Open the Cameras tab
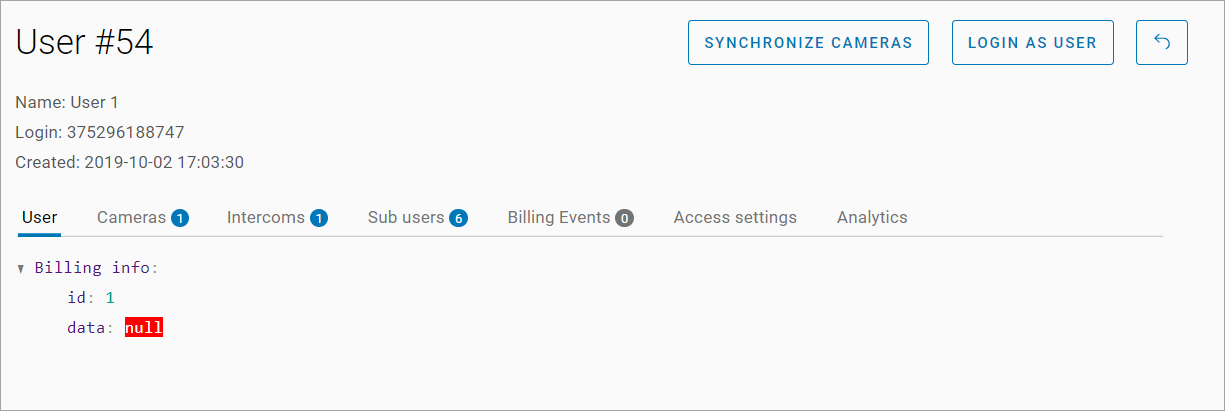The image size is (1225, 411). coord(131,217)
